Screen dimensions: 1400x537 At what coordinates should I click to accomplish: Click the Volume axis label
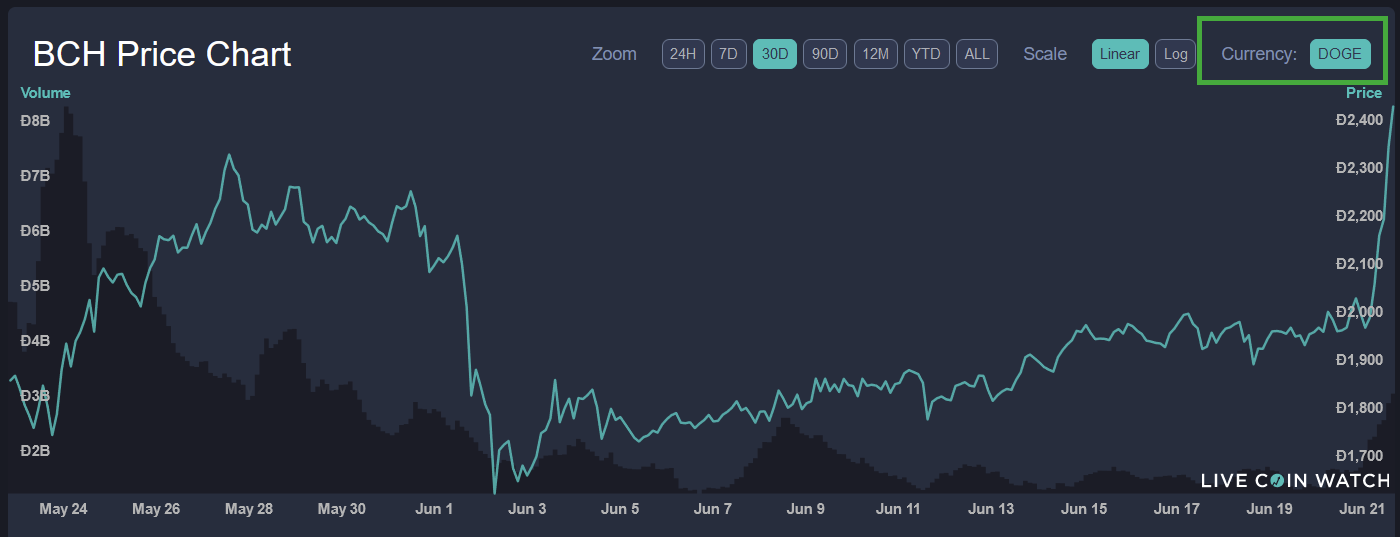click(45, 93)
